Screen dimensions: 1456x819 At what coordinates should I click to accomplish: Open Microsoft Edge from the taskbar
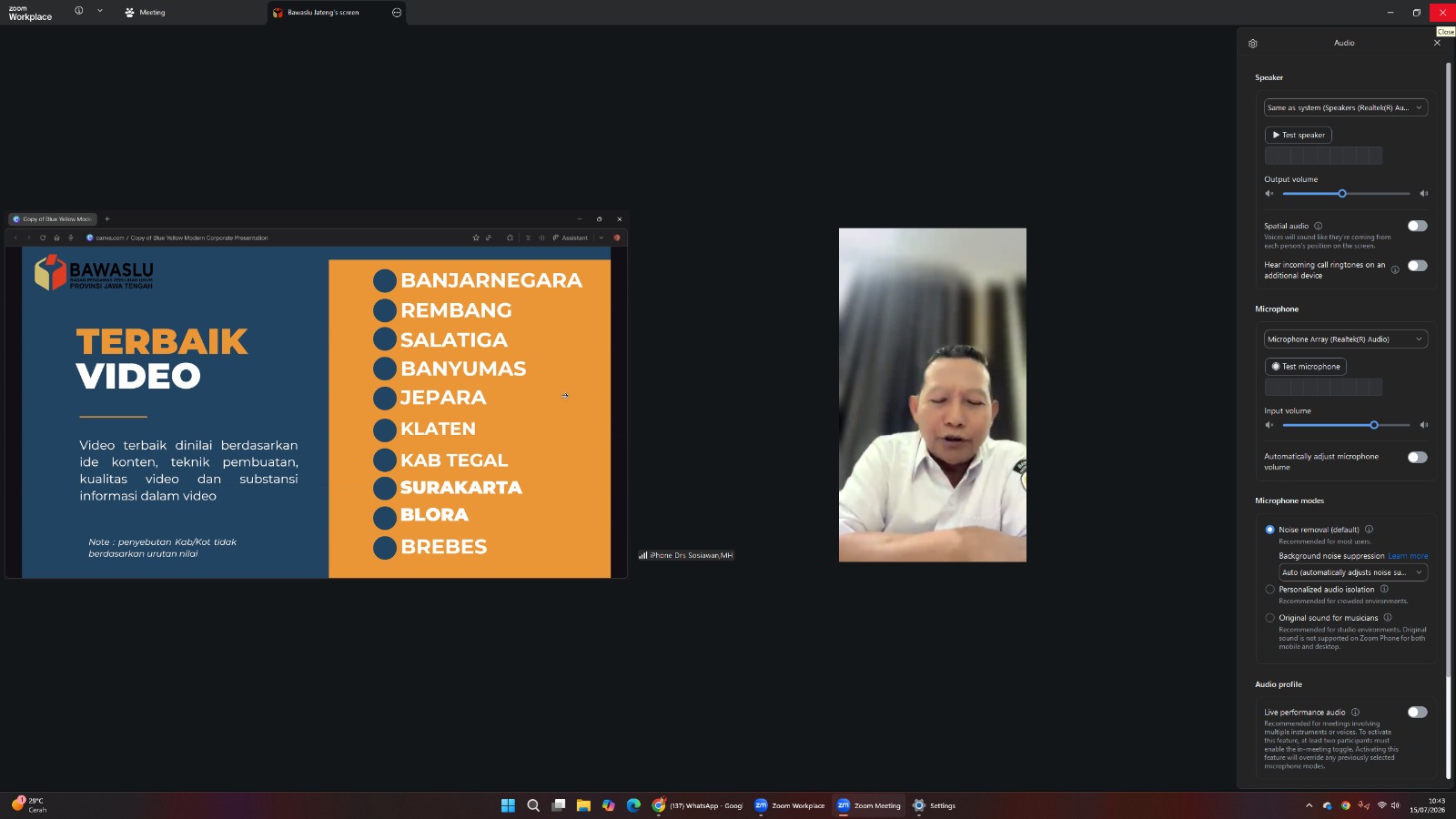tap(633, 805)
